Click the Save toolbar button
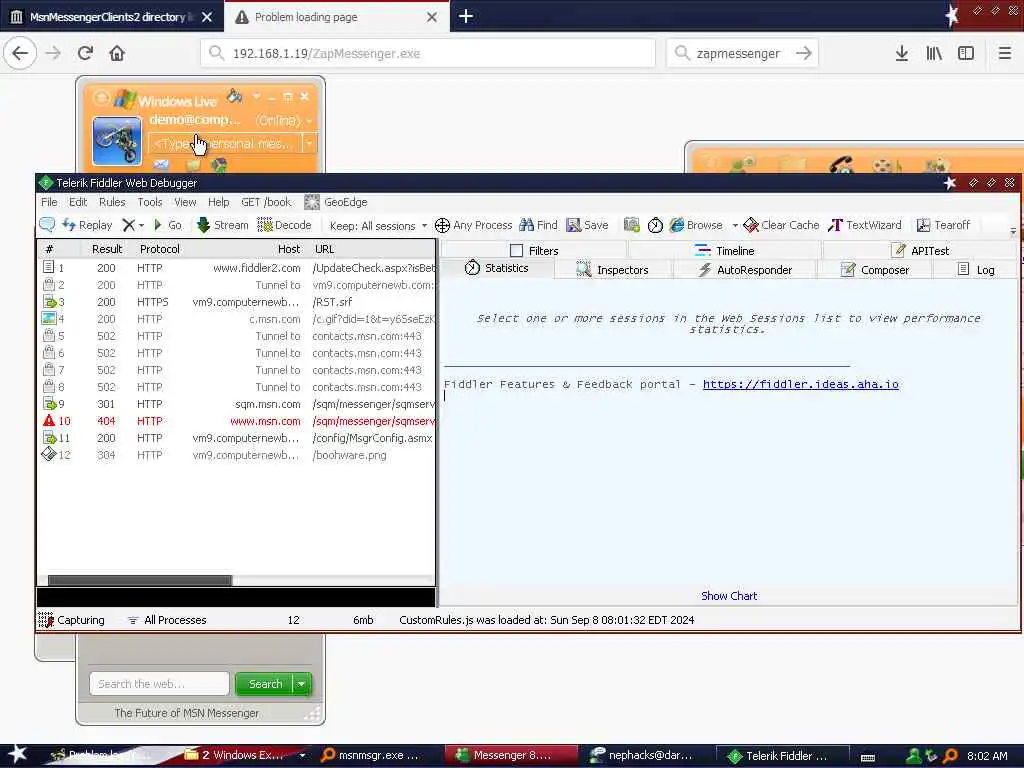 point(587,225)
